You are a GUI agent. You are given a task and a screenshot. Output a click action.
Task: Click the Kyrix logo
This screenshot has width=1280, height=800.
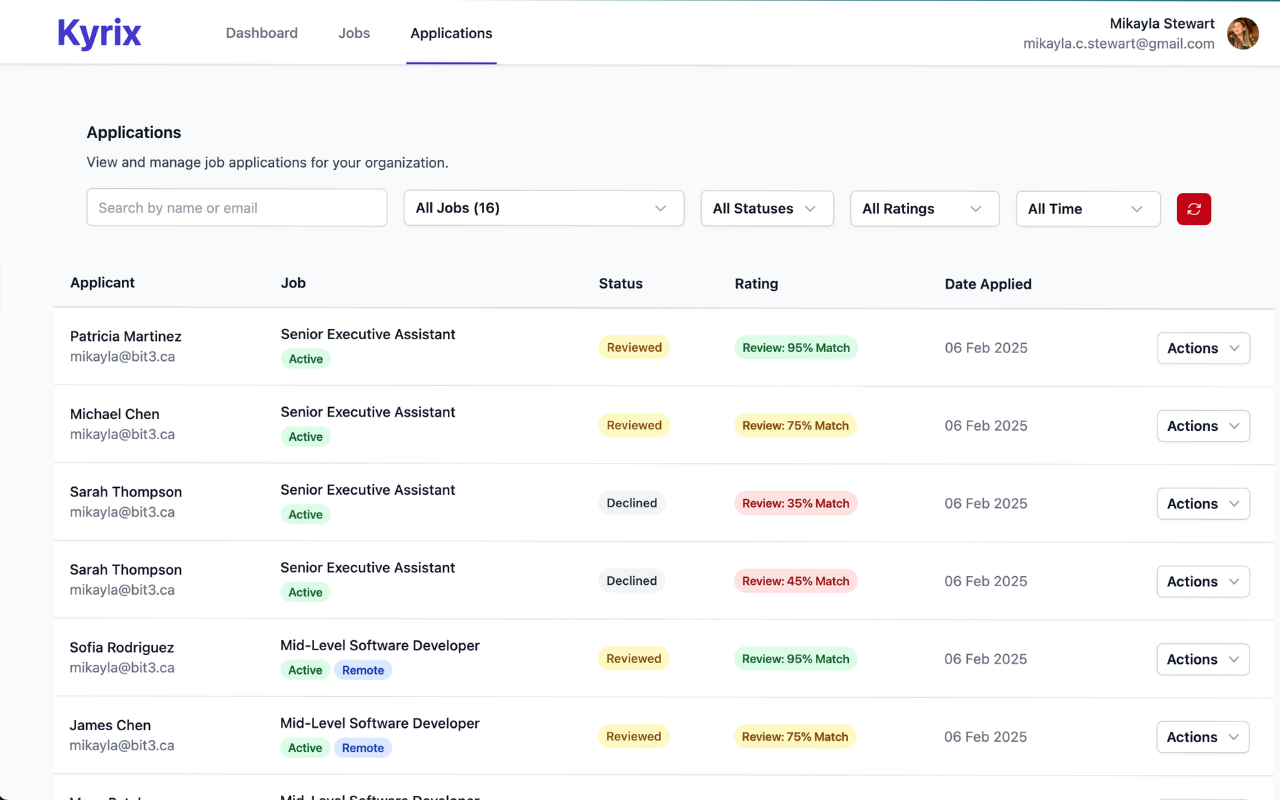[x=99, y=33]
